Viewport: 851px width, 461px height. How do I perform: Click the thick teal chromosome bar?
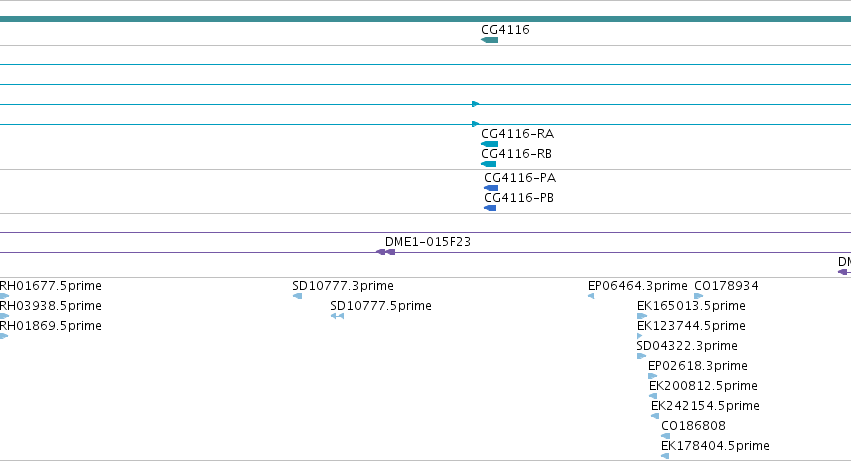pos(426,19)
